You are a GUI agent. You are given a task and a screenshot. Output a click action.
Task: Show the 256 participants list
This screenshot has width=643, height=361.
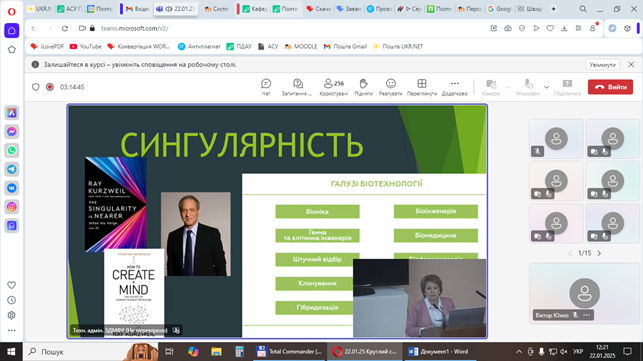pos(333,87)
